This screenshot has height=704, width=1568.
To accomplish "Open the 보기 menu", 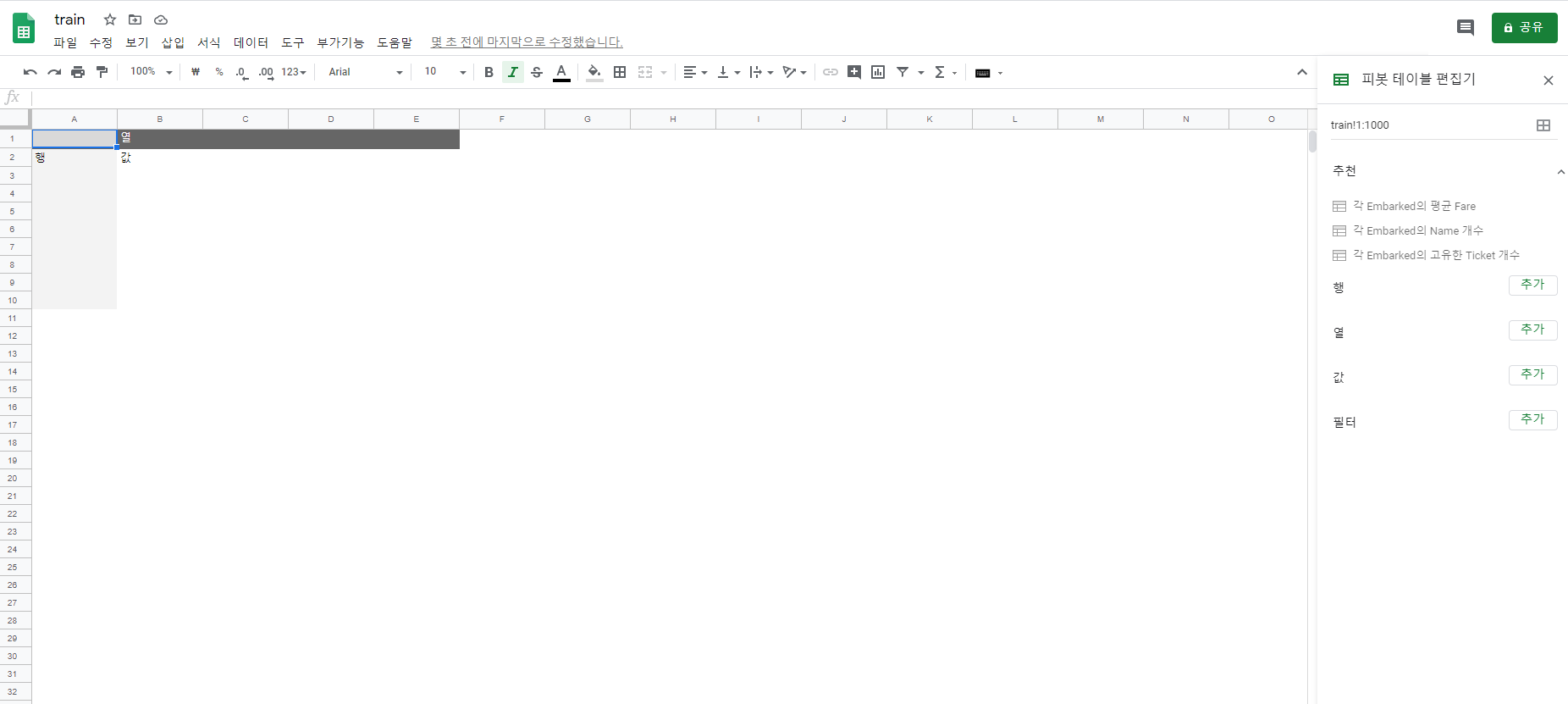I will pos(137,42).
